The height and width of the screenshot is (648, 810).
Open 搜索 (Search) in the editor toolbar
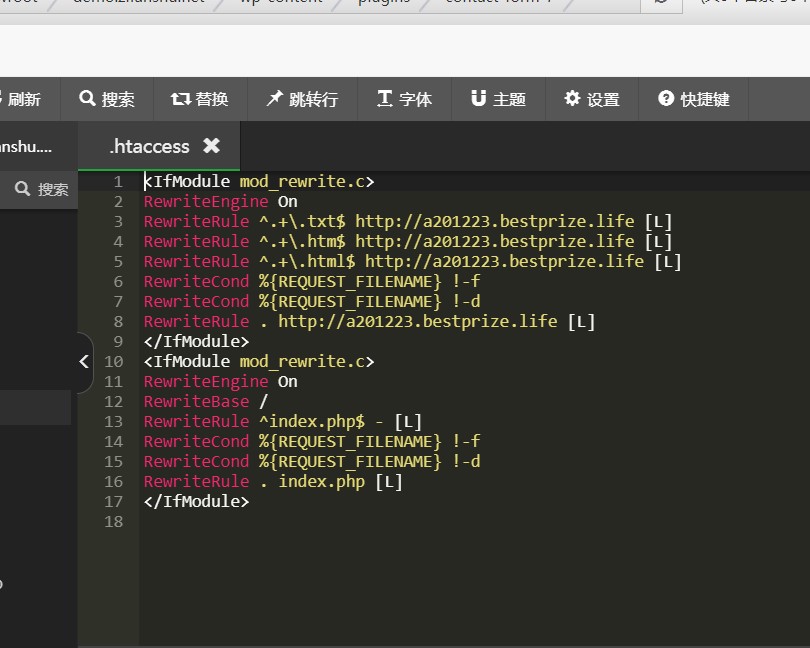click(x=107, y=99)
